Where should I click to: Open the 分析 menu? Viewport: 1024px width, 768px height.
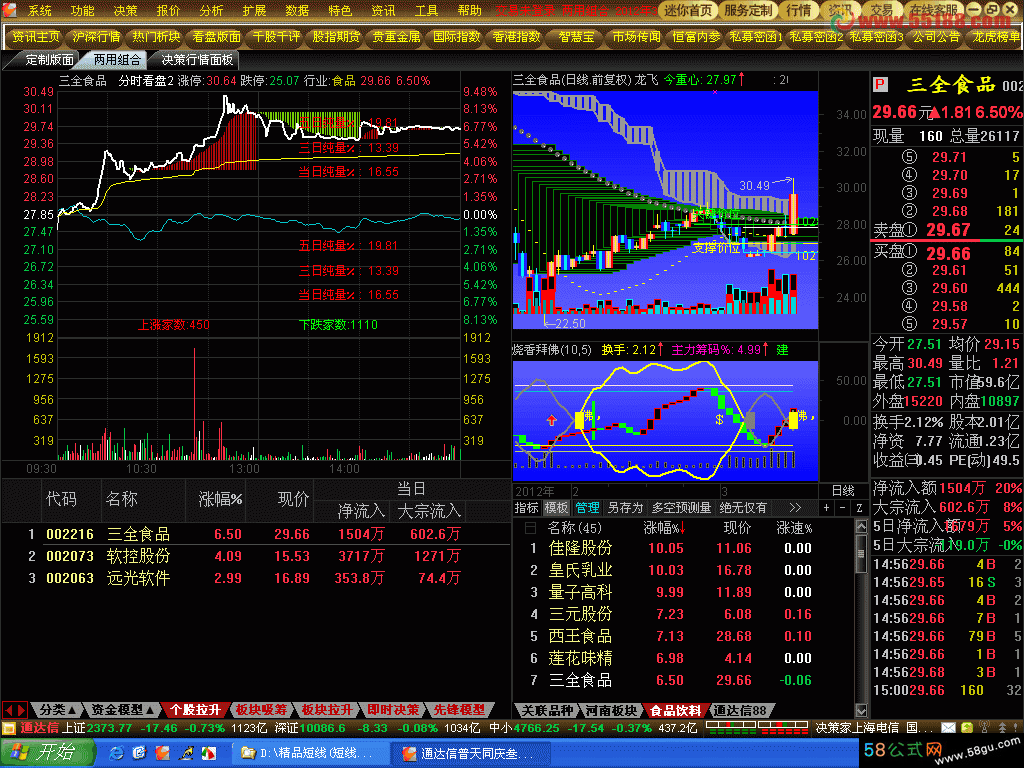coord(211,10)
